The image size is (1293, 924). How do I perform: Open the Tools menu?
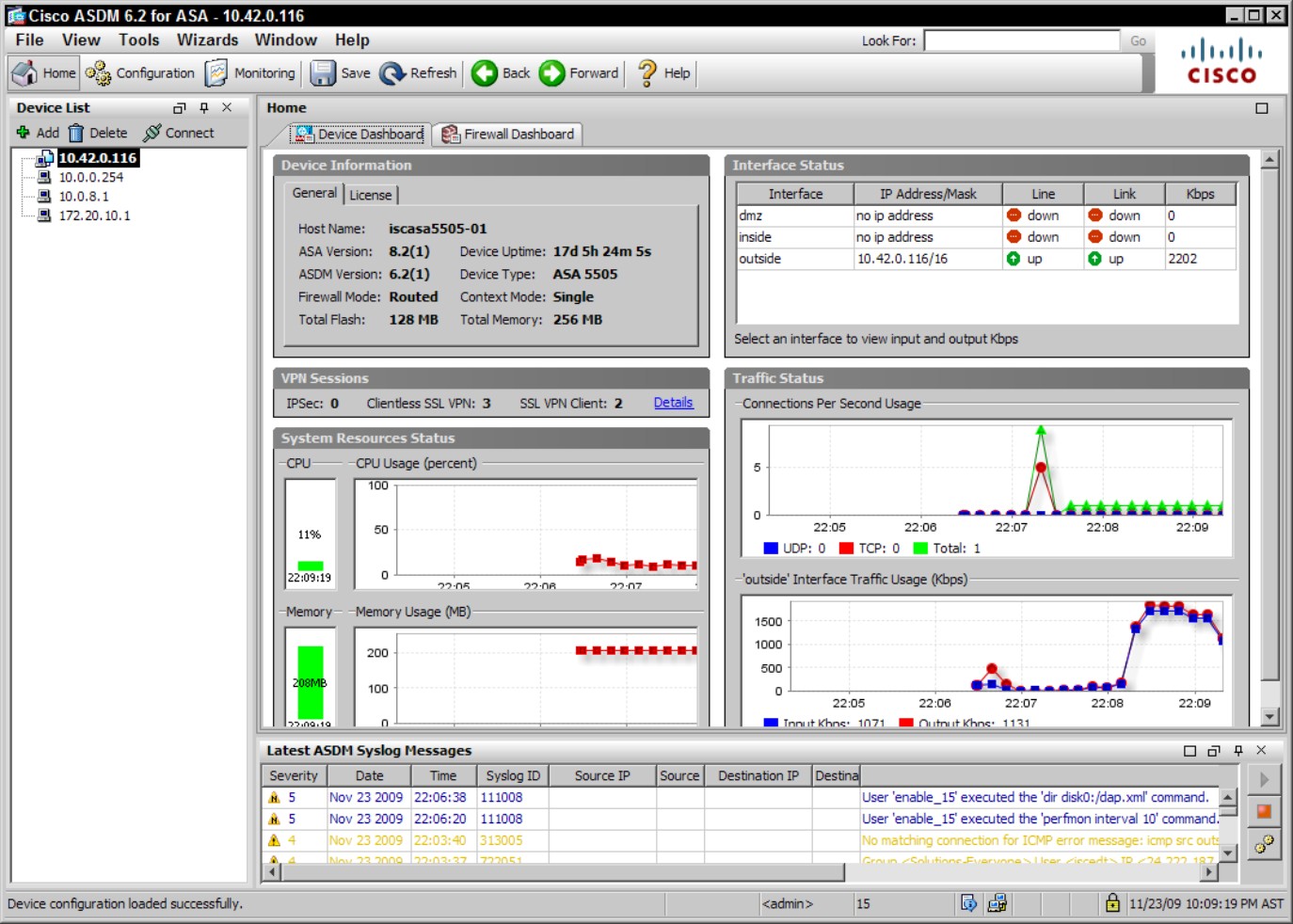(x=138, y=40)
